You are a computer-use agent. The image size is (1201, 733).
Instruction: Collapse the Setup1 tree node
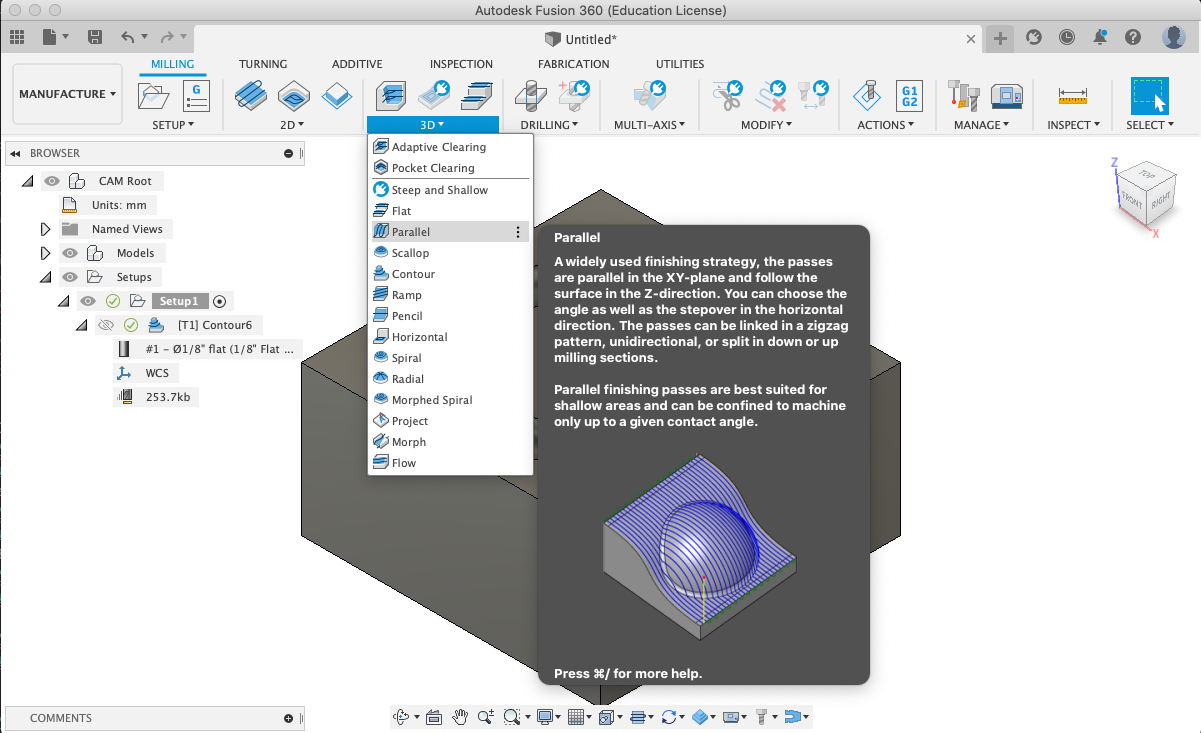click(64, 301)
